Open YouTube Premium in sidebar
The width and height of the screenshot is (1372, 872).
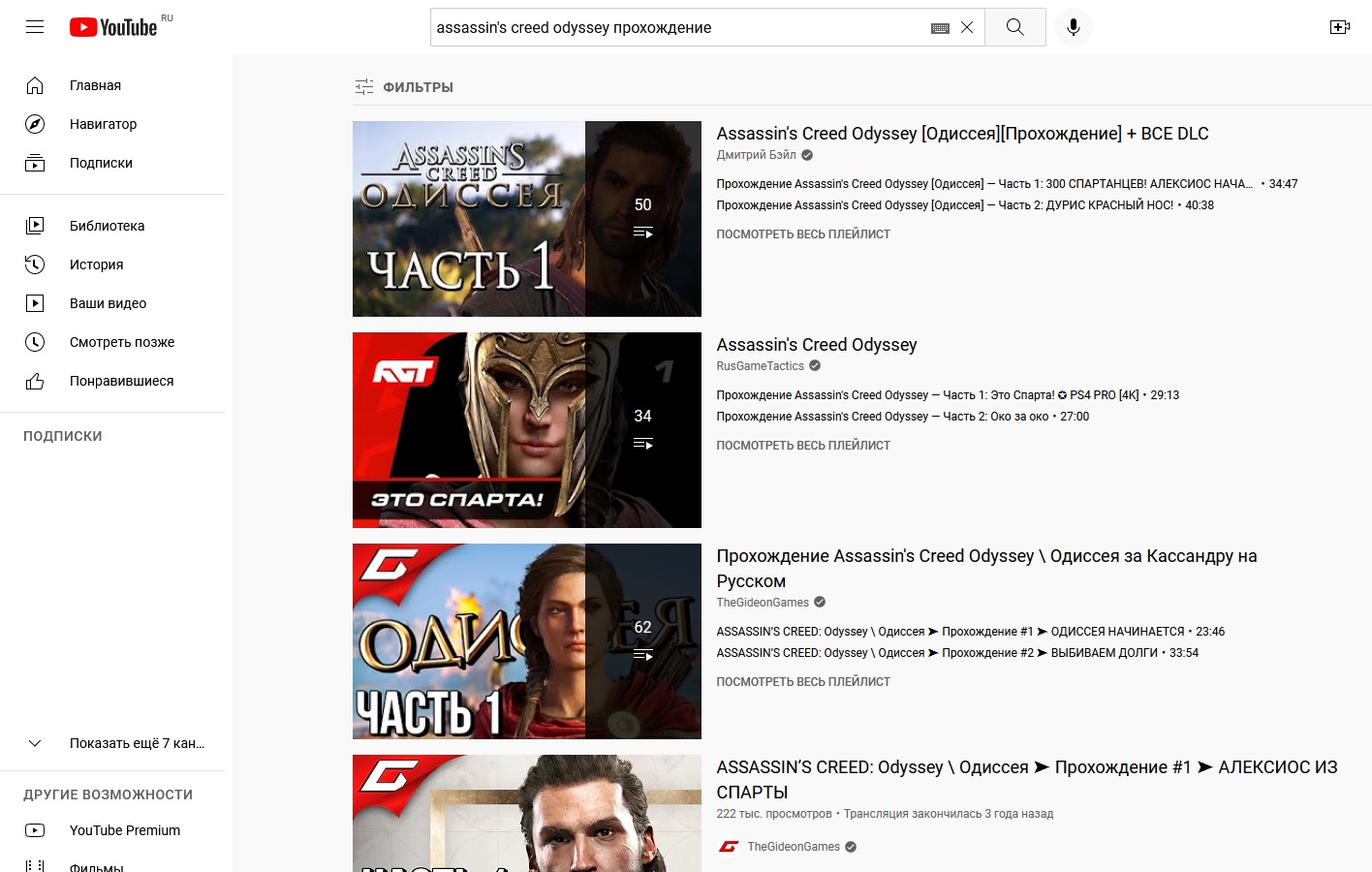(x=124, y=830)
